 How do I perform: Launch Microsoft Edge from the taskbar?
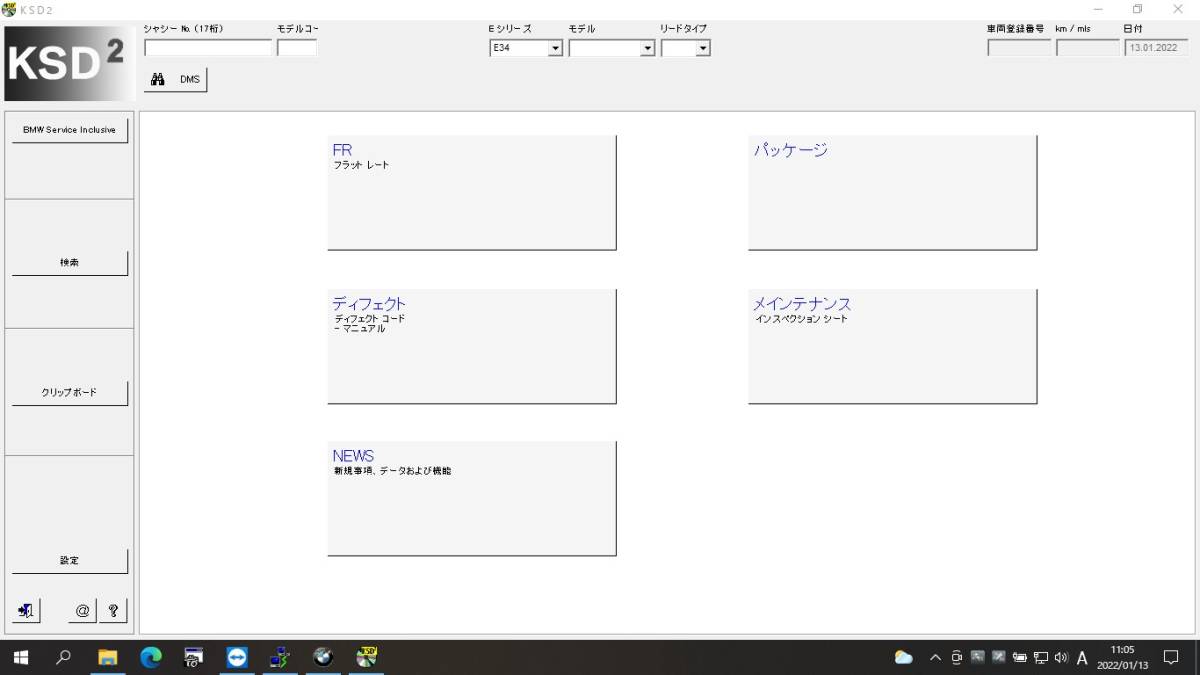pos(150,657)
